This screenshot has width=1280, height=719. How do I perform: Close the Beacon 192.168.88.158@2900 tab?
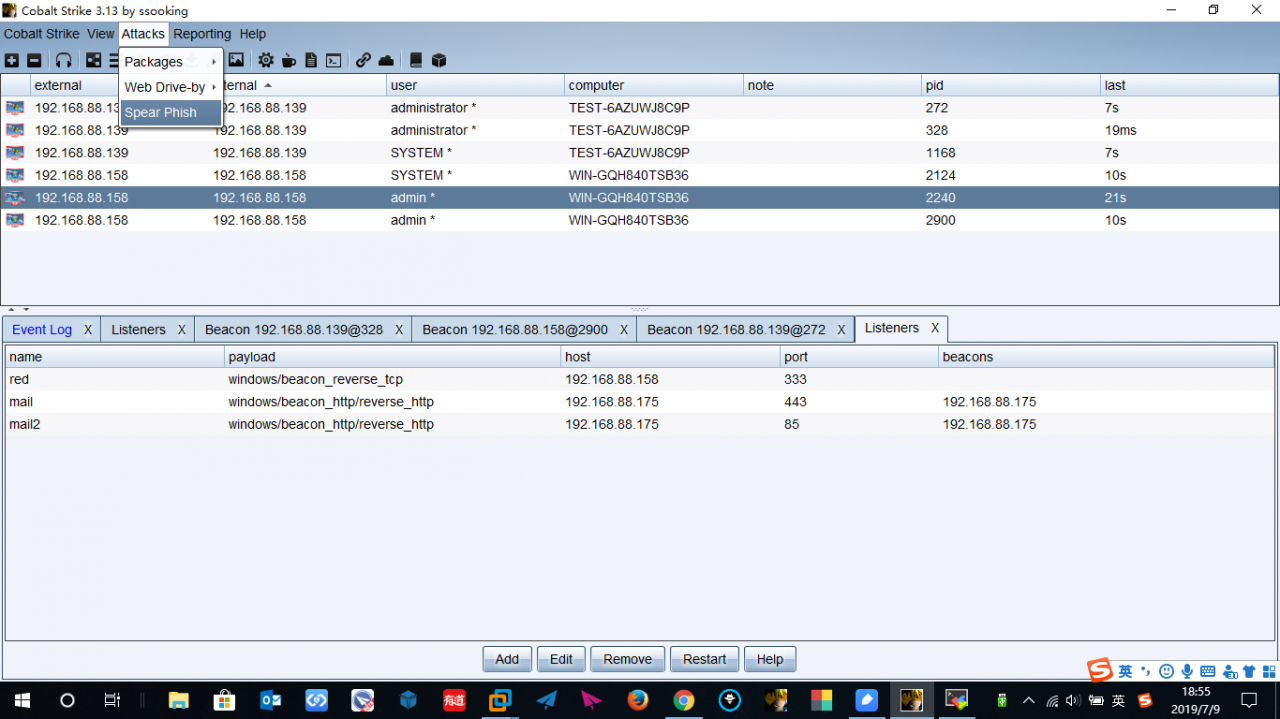tap(624, 330)
